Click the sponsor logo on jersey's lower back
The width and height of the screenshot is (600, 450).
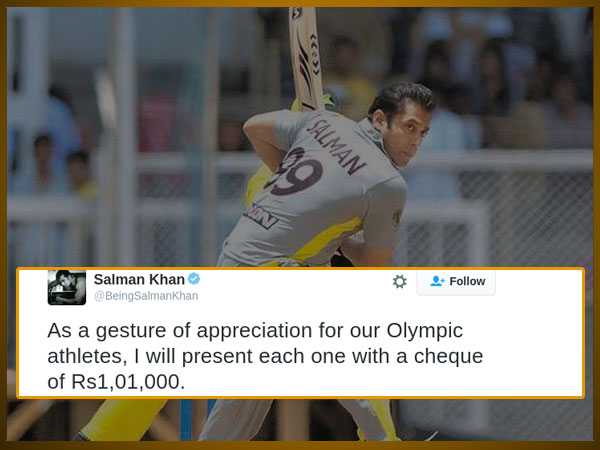pyautogui.click(x=261, y=216)
